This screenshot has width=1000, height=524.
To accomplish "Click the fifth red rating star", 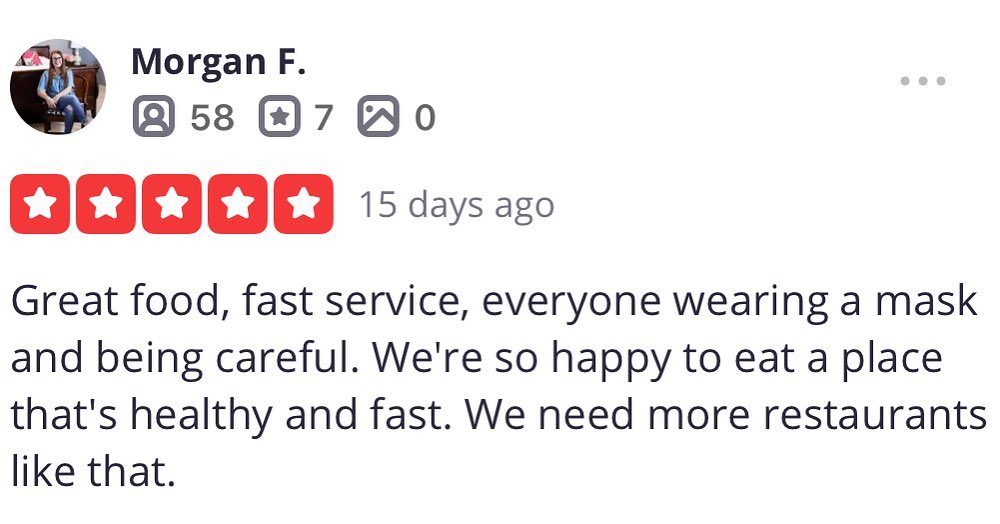I will click(304, 204).
